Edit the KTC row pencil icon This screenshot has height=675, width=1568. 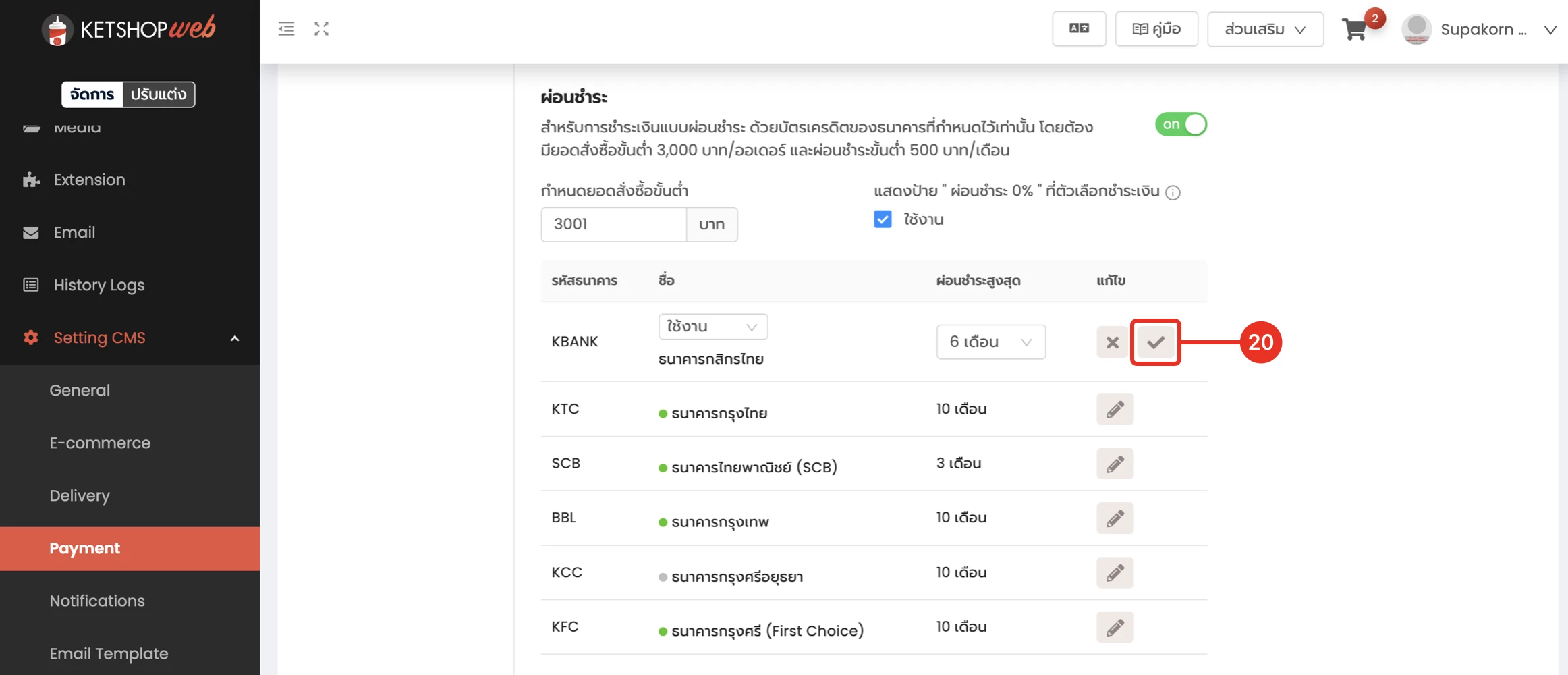coord(1115,409)
